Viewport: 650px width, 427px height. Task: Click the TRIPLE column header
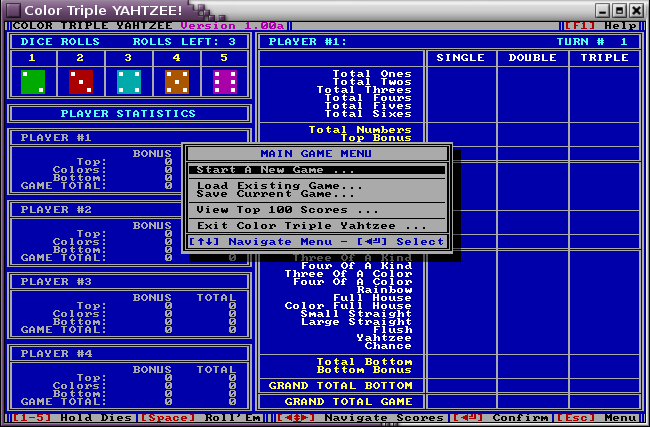605,58
